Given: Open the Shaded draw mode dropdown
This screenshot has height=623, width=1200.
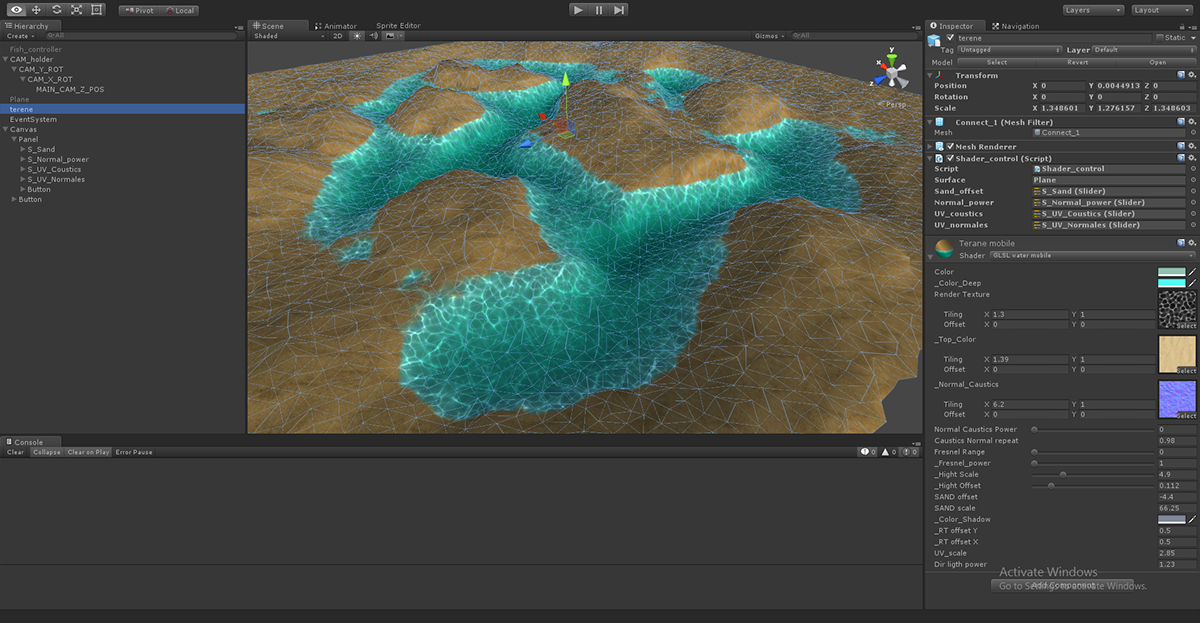Looking at the screenshot, I should coord(288,35).
